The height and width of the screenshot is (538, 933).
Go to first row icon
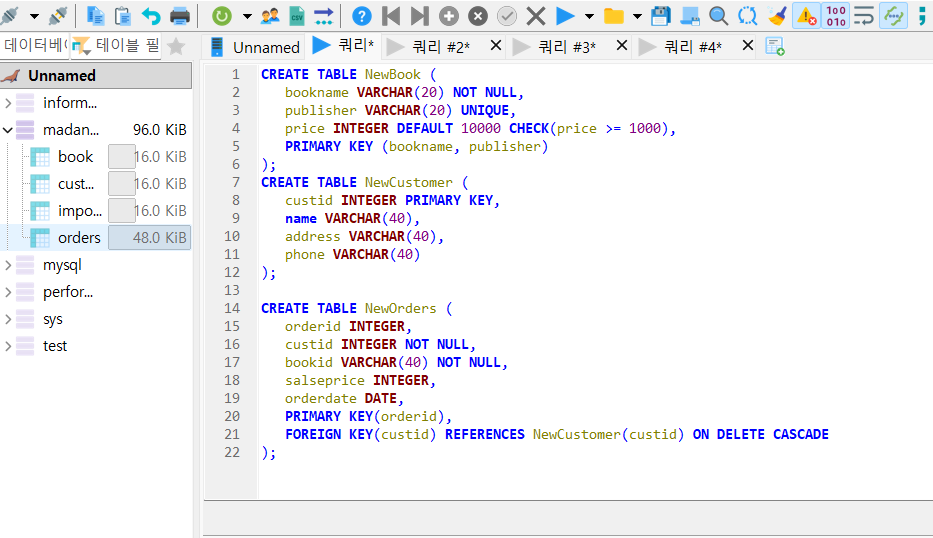[391, 16]
